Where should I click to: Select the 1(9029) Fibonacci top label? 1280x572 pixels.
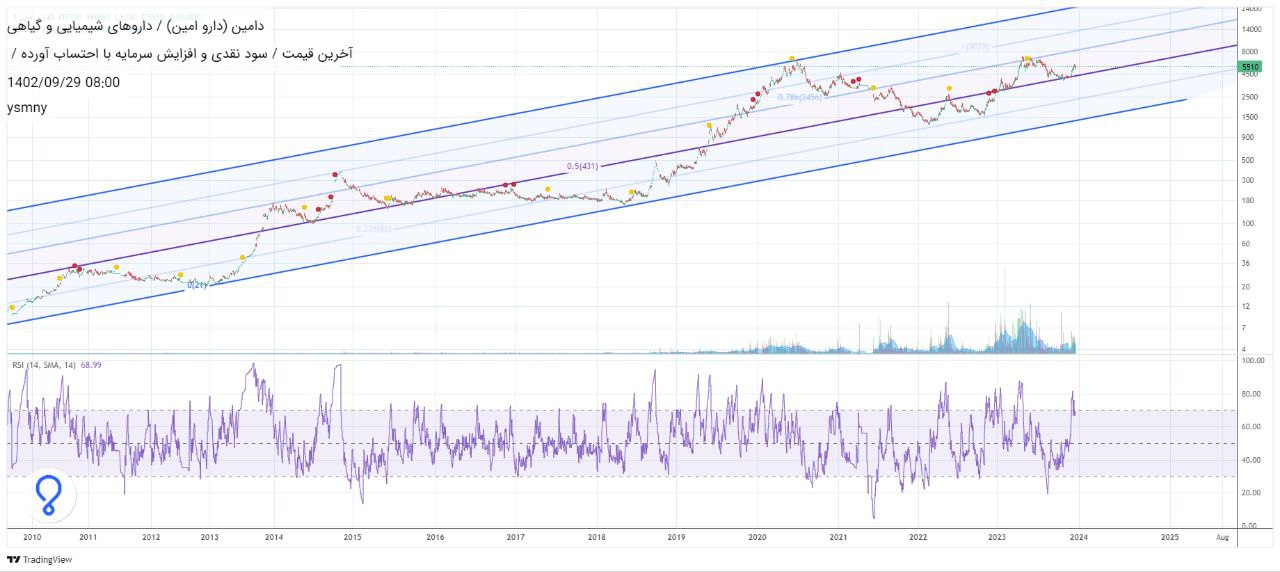click(x=975, y=47)
